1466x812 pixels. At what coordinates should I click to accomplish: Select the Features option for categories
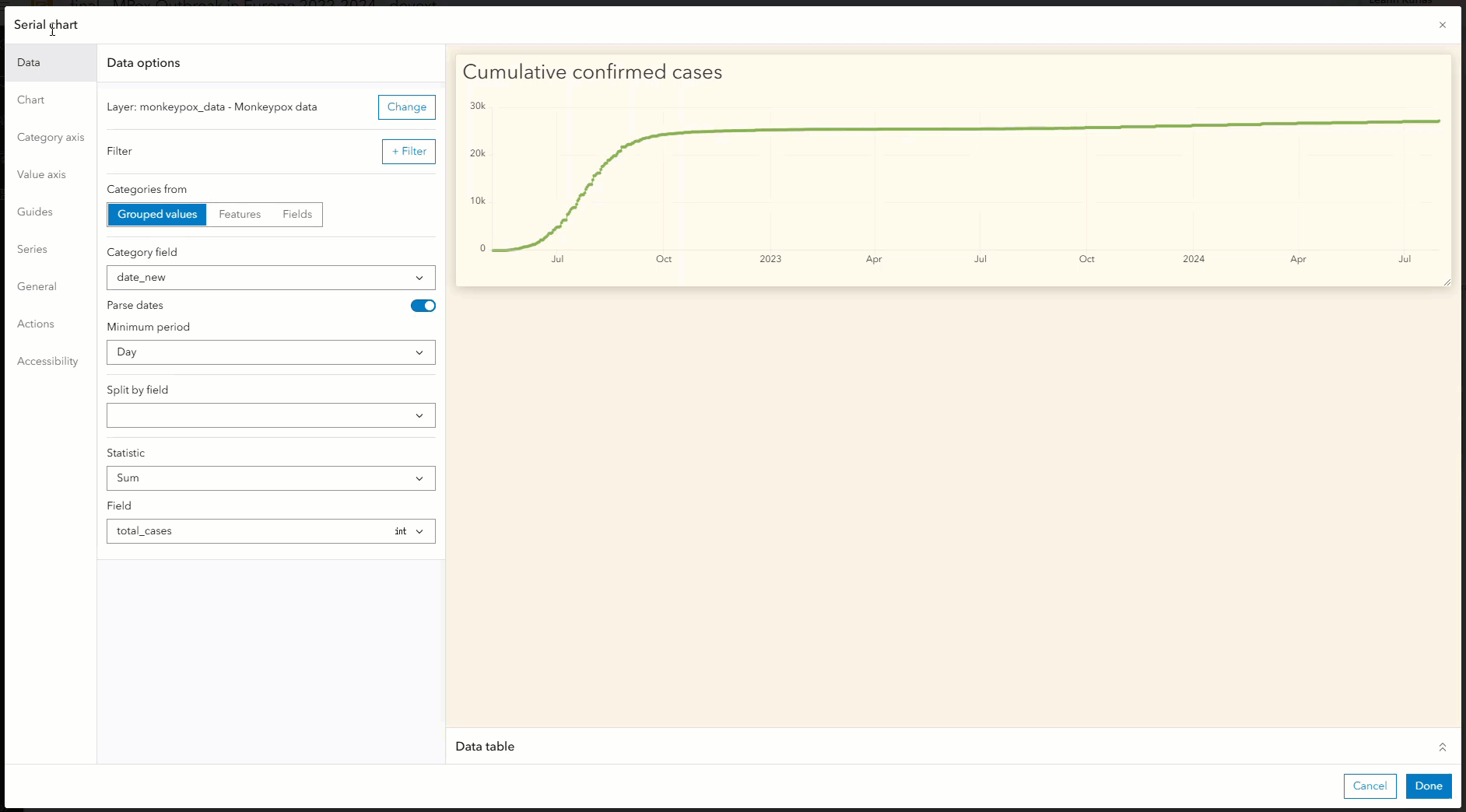(240, 215)
